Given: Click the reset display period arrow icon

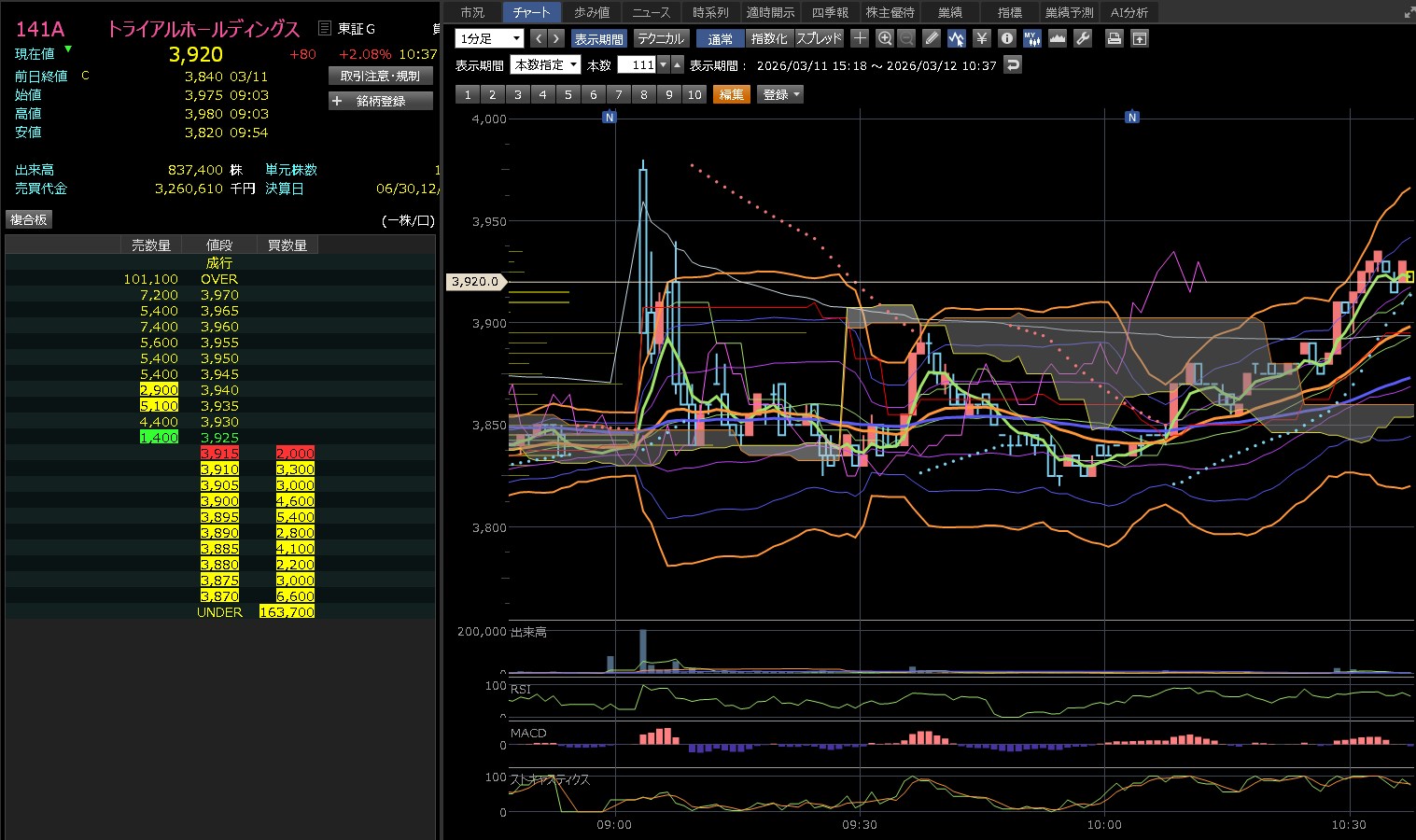Looking at the screenshot, I should (1013, 64).
